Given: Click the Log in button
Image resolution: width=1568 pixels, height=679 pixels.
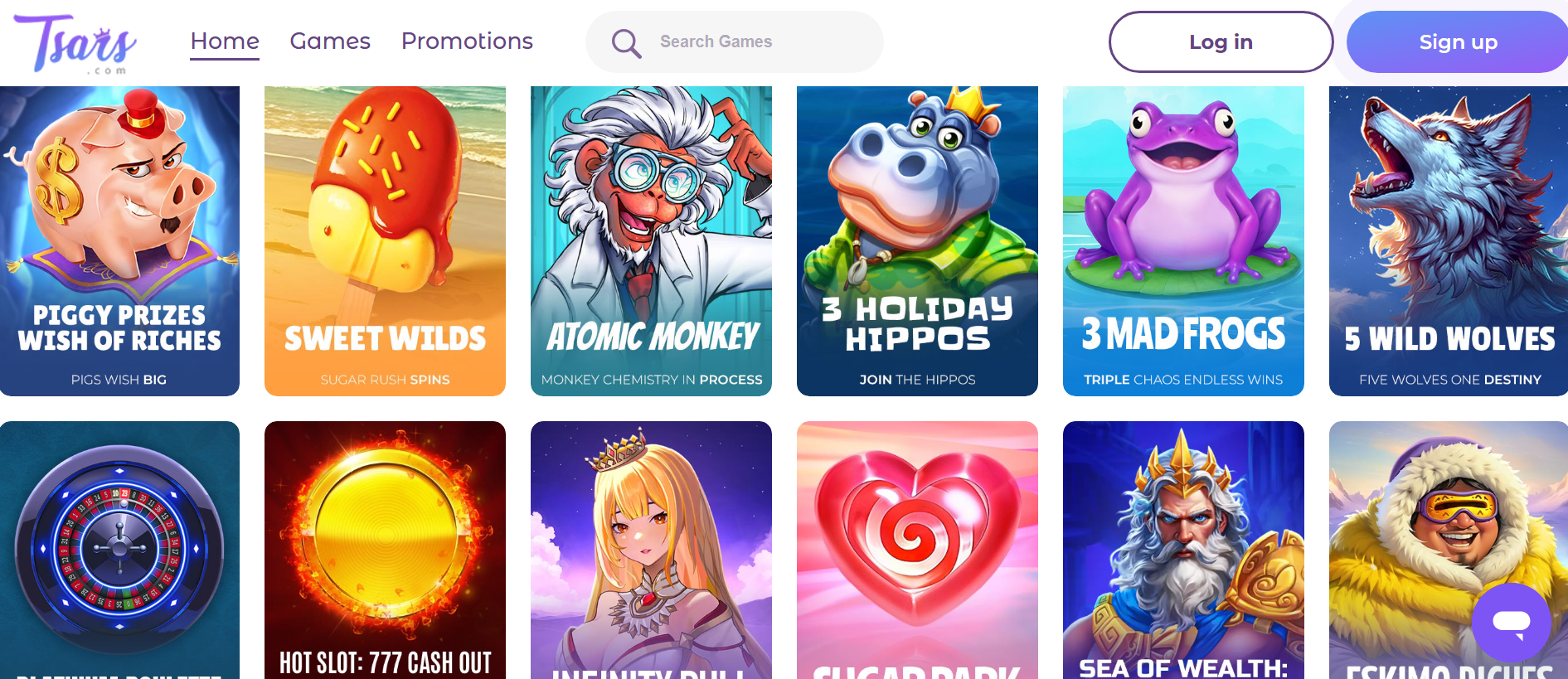Looking at the screenshot, I should (1221, 41).
